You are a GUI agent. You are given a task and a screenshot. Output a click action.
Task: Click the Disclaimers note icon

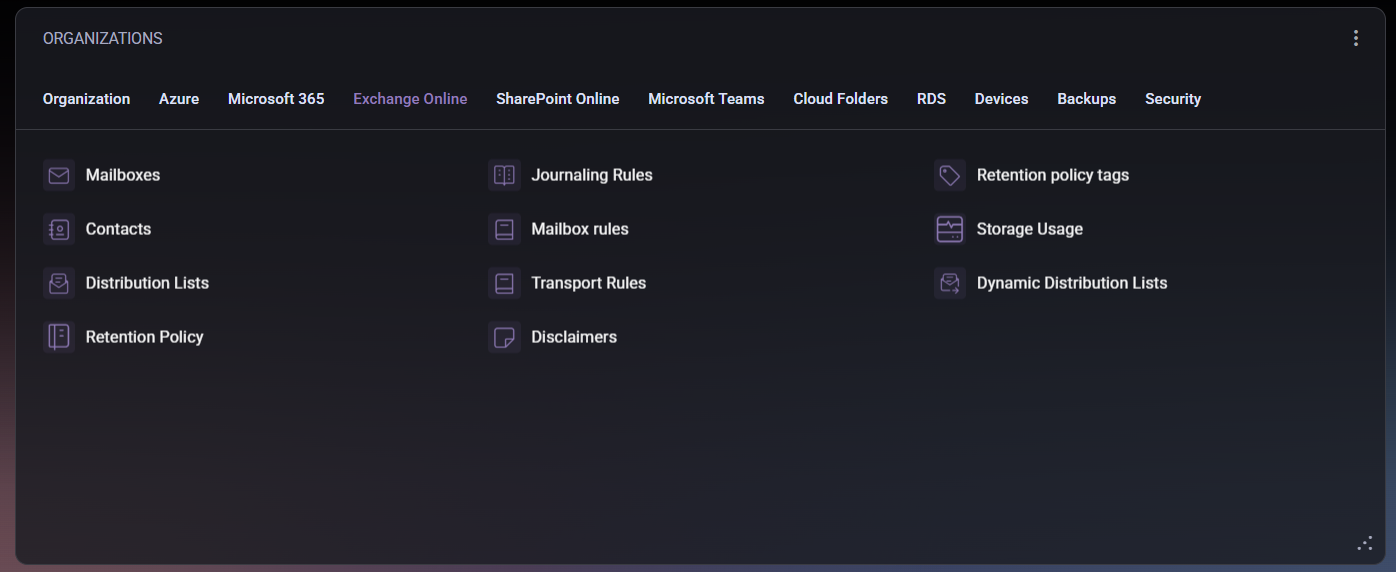click(x=504, y=337)
